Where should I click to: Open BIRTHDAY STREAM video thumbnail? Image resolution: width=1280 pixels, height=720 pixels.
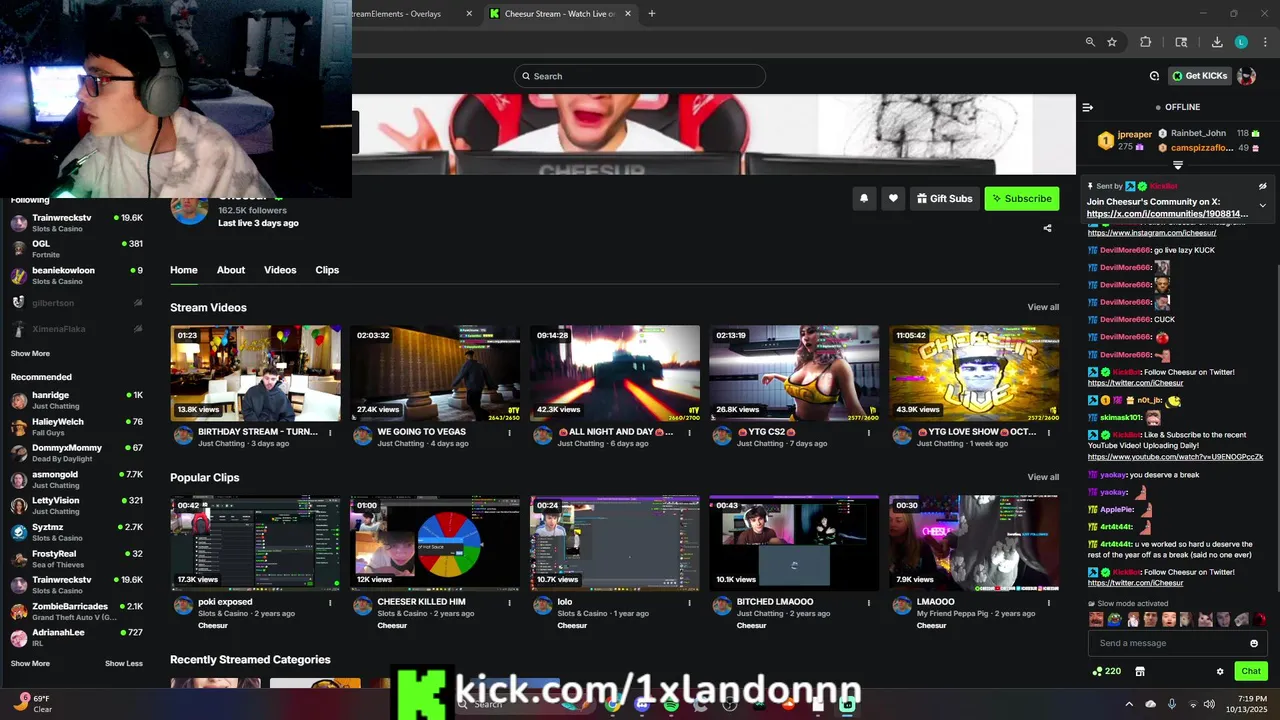click(x=255, y=373)
